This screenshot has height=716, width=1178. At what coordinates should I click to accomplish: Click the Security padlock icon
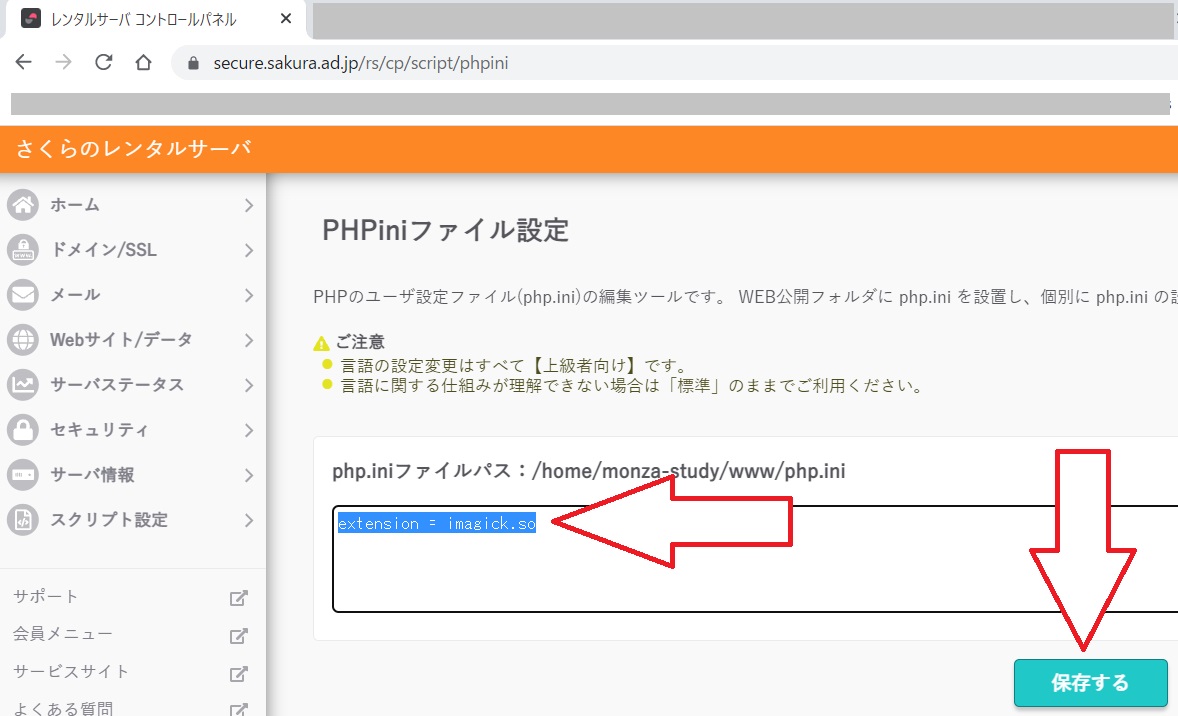[x=23, y=430]
